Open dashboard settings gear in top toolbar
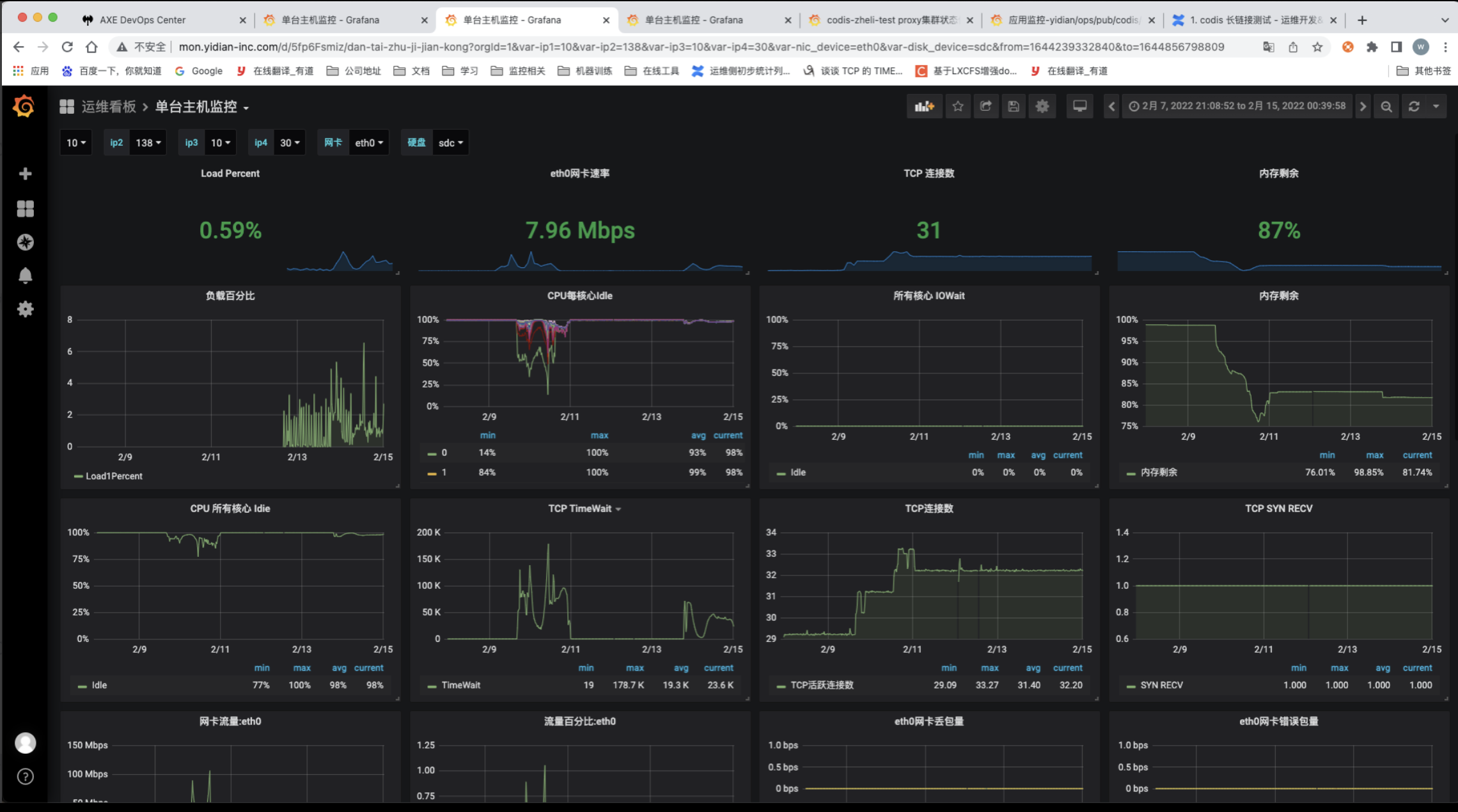 [1042, 106]
